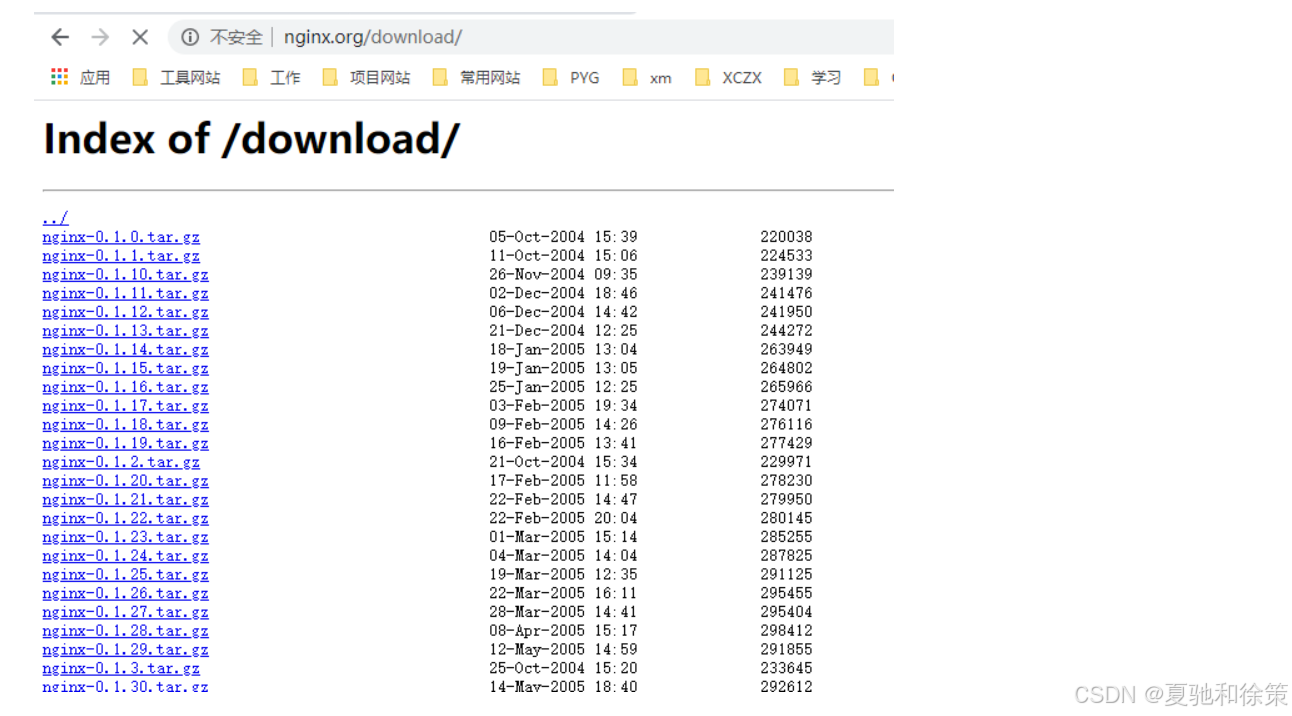The width and height of the screenshot is (1292, 716).
Task: Download nginx-0.1.24.tar.gz
Action: click(125, 556)
